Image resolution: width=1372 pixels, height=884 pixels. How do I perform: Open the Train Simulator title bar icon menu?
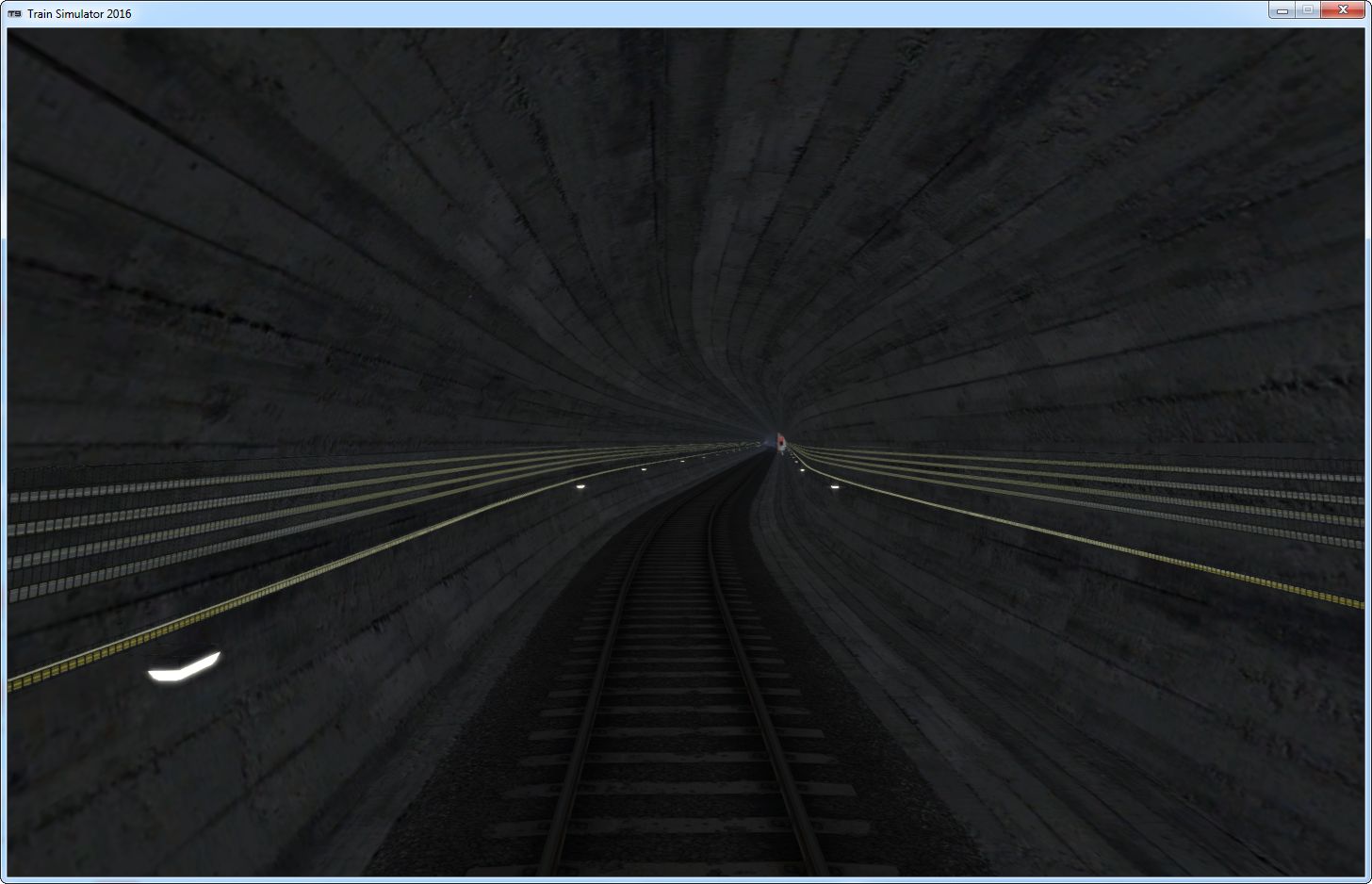click(14, 14)
